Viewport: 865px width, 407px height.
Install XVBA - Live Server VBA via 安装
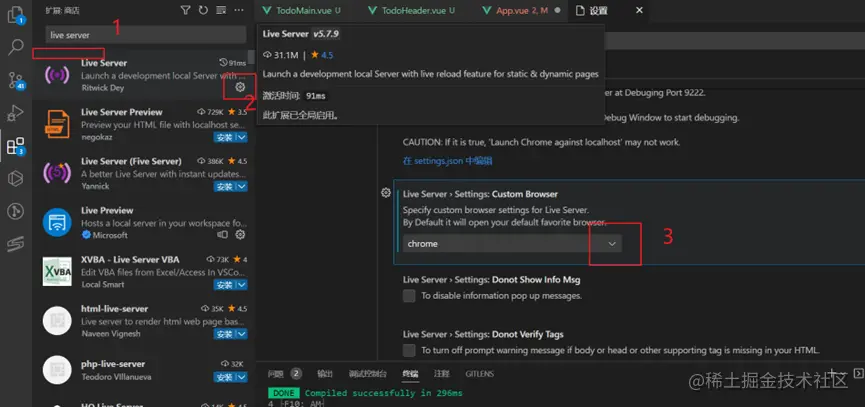[x=225, y=285]
